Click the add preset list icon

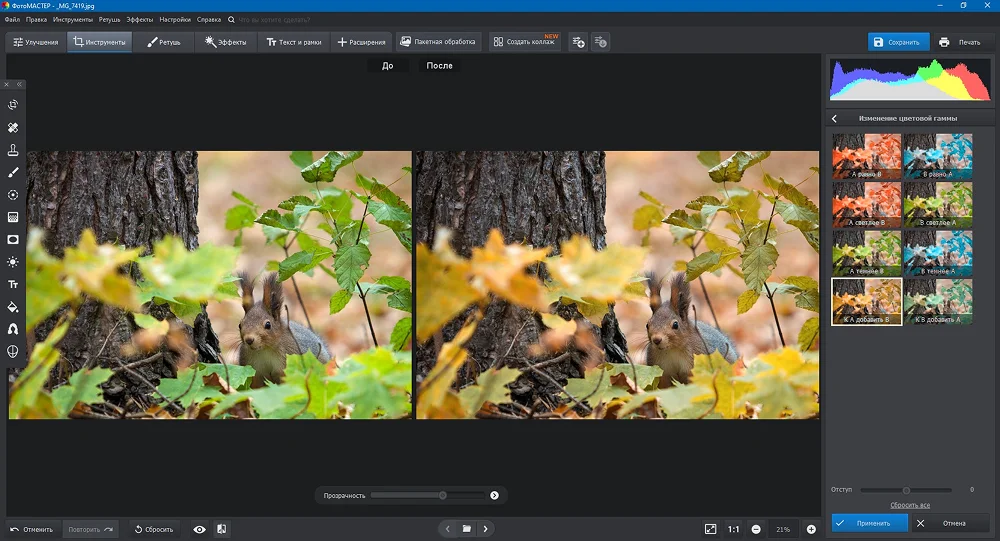tap(578, 42)
